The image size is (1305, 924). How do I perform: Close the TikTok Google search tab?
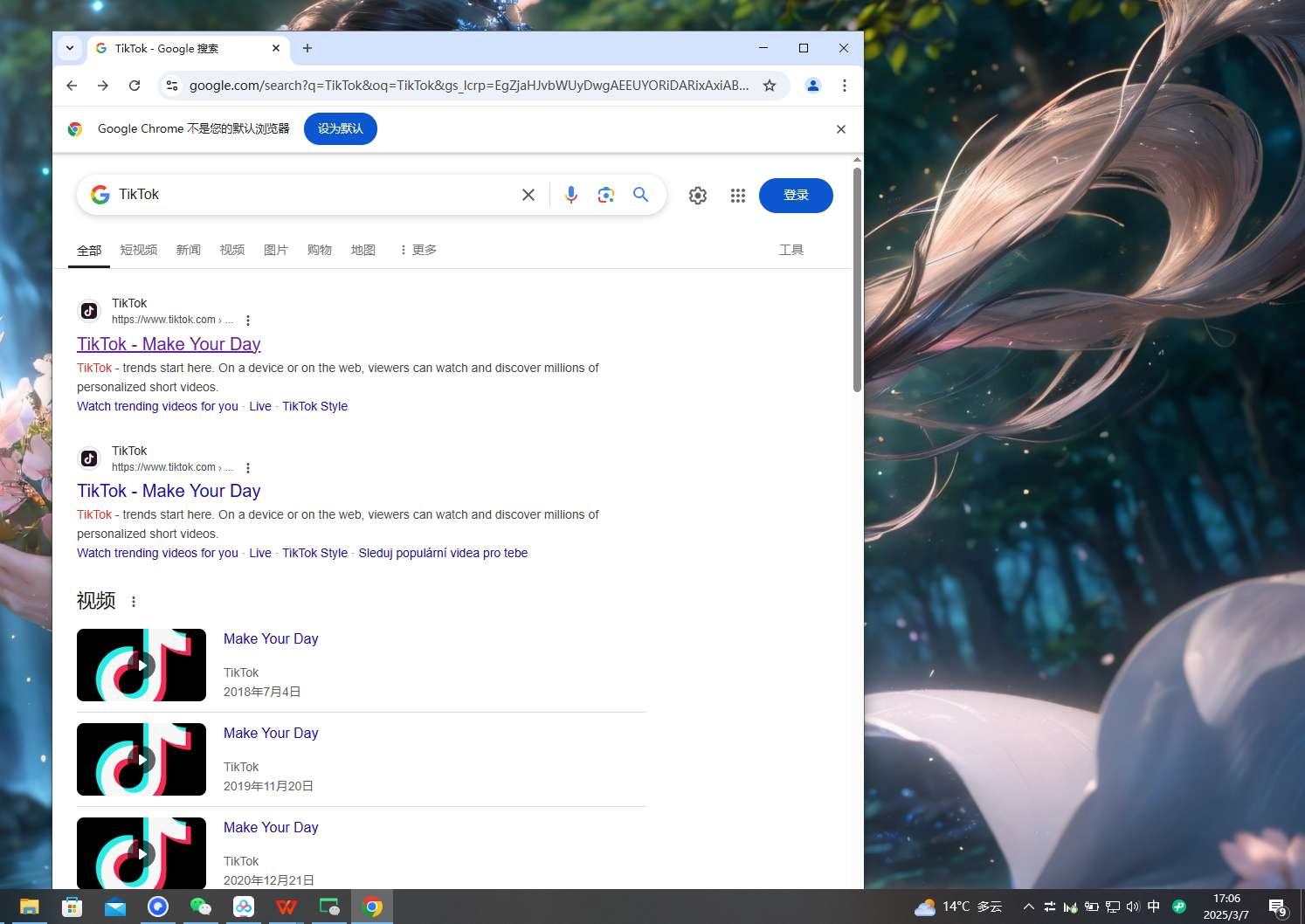[x=276, y=48]
